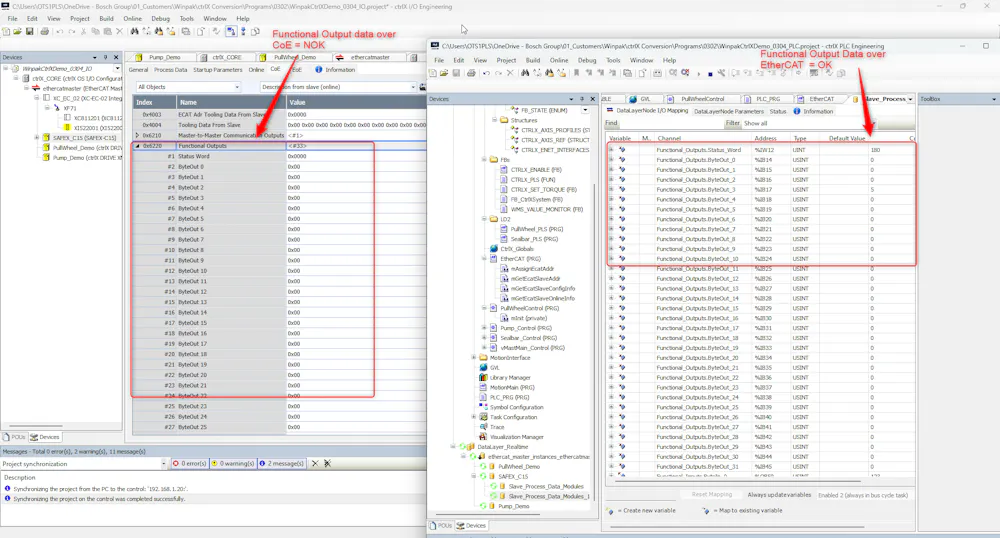Click Status Word value 0x0000 cell
Viewport: 1000px width, 538px height.
coord(356,156)
